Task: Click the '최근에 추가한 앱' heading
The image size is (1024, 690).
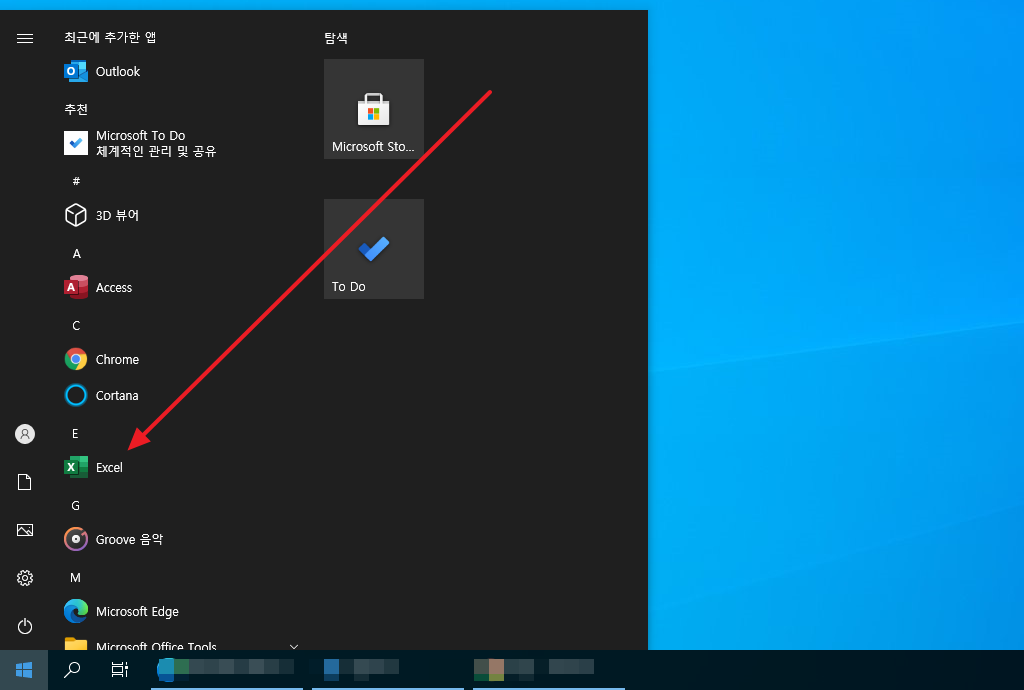Action: (x=110, y=37)
